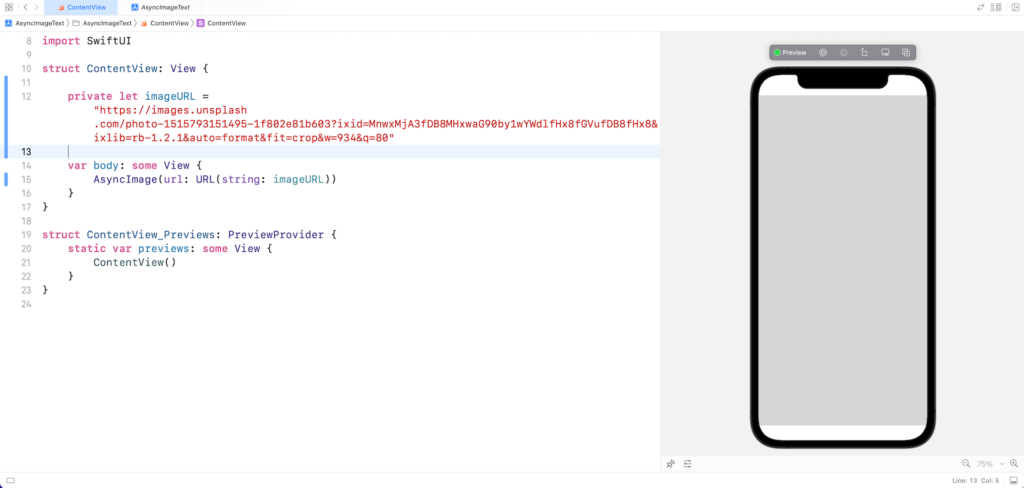
Task: Click the 'ContentView()' call line
Action: pos(135,263)
